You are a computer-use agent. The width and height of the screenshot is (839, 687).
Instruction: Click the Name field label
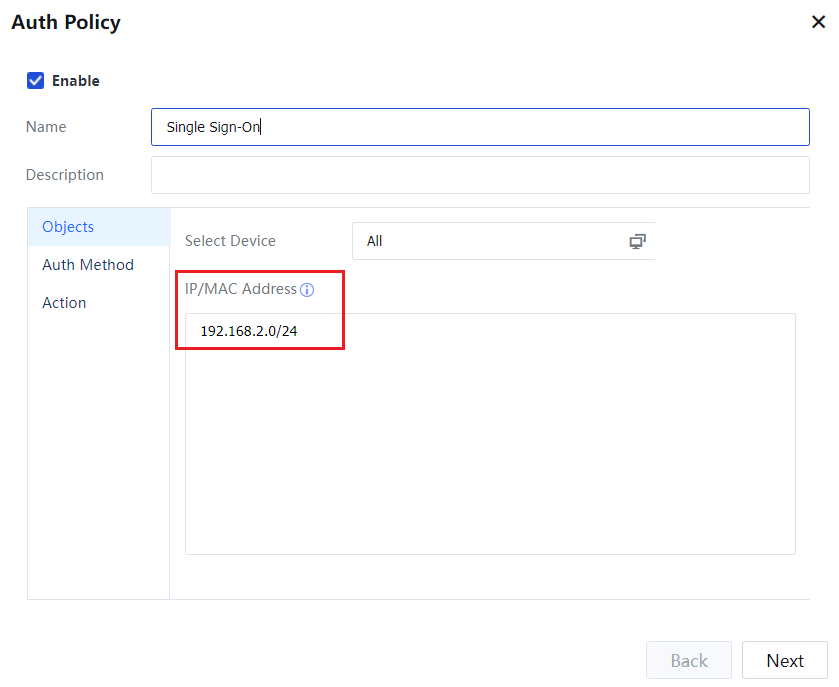46,127
